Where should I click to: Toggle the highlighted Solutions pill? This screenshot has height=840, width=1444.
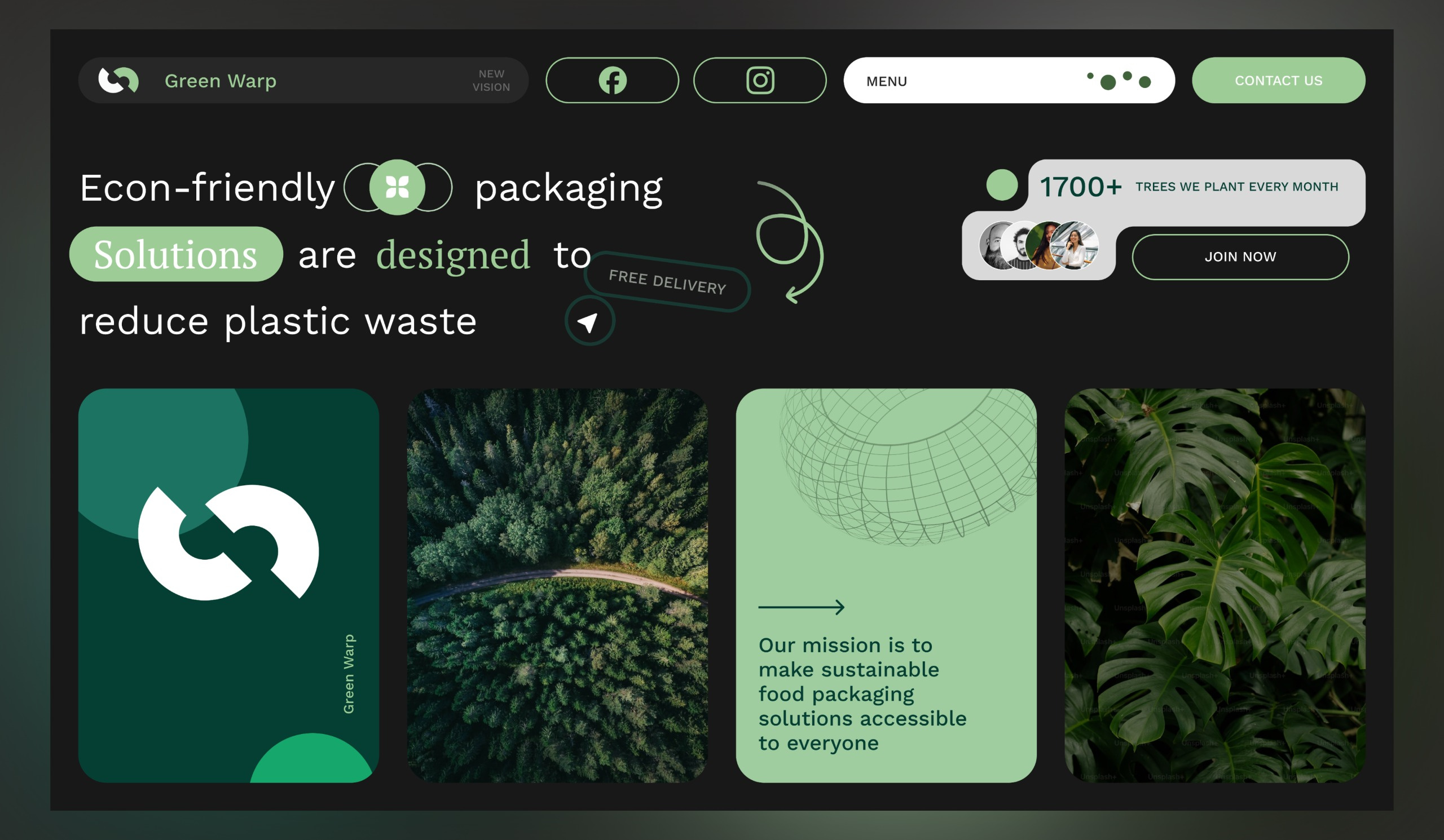(x=177, y=255)
